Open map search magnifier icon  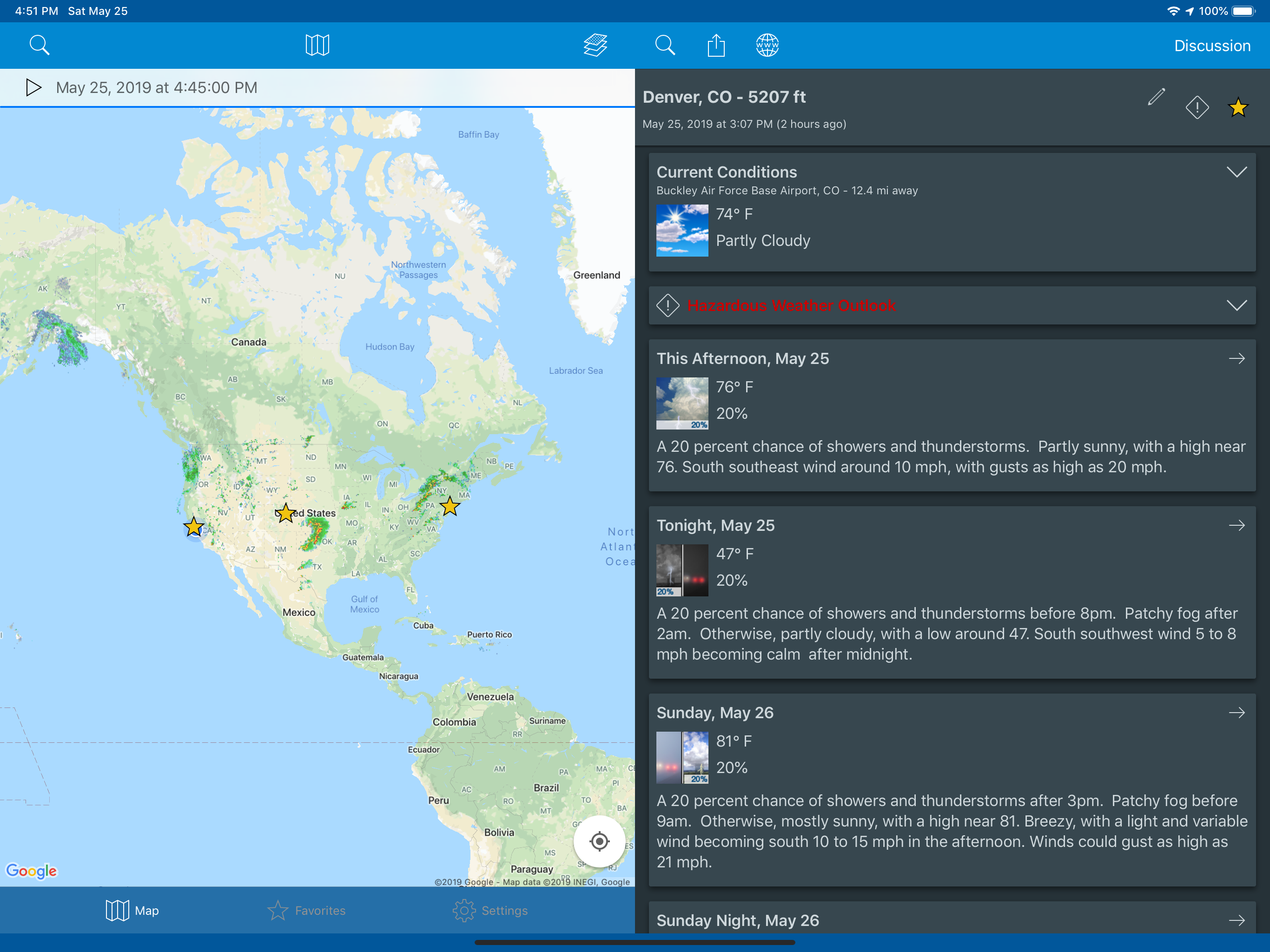coord(39,45)
